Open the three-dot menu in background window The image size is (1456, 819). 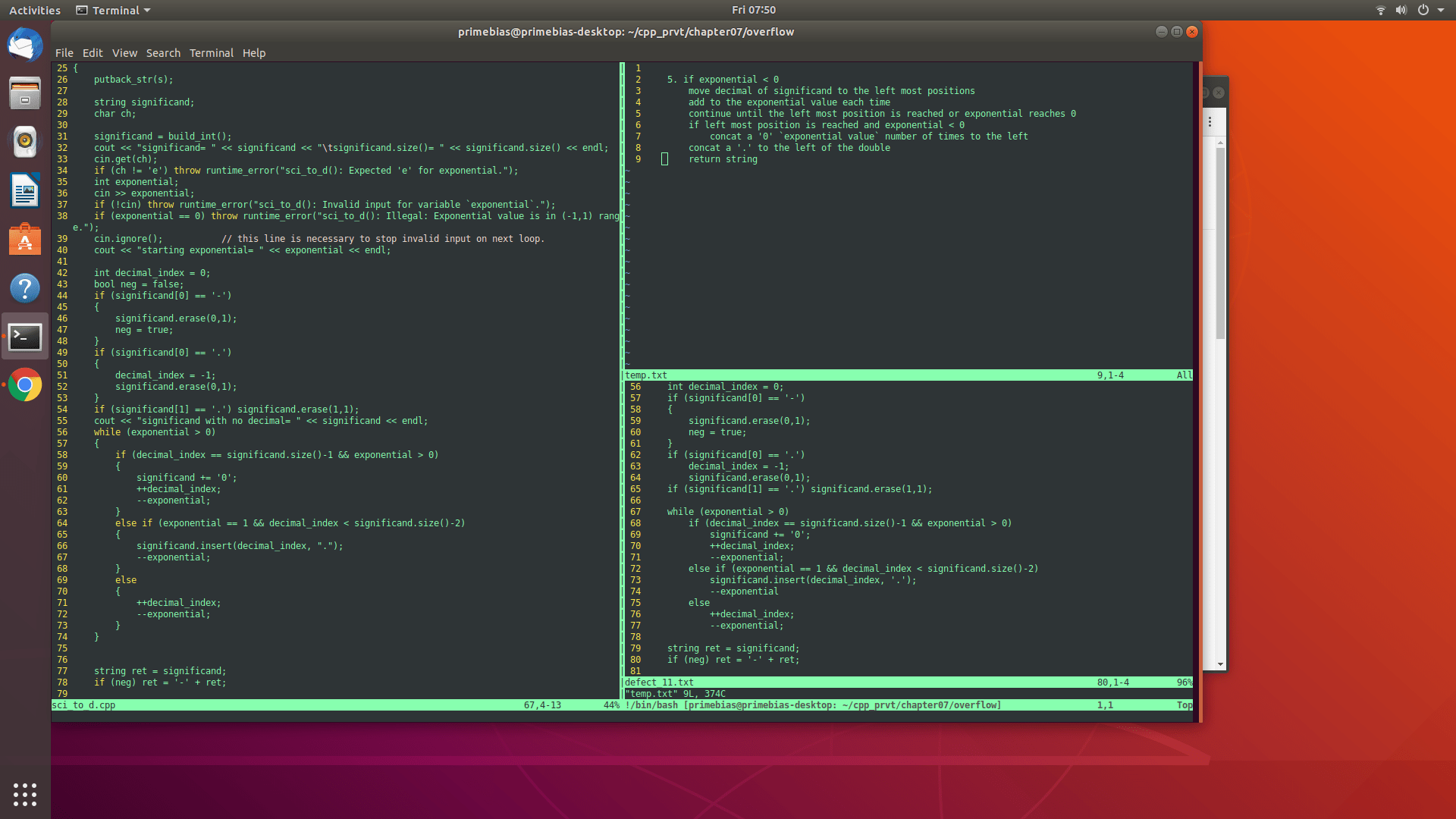(x=1210, y=122)
